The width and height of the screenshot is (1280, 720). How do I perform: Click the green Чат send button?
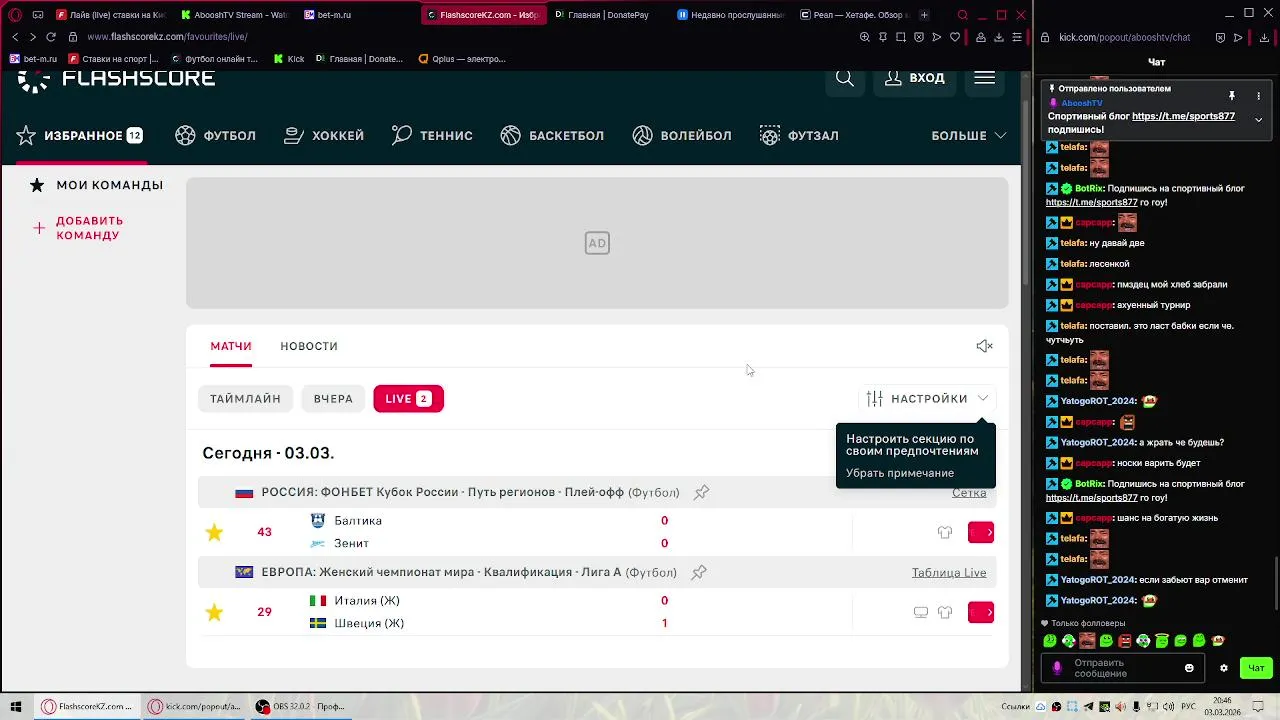click(1256, 668)
